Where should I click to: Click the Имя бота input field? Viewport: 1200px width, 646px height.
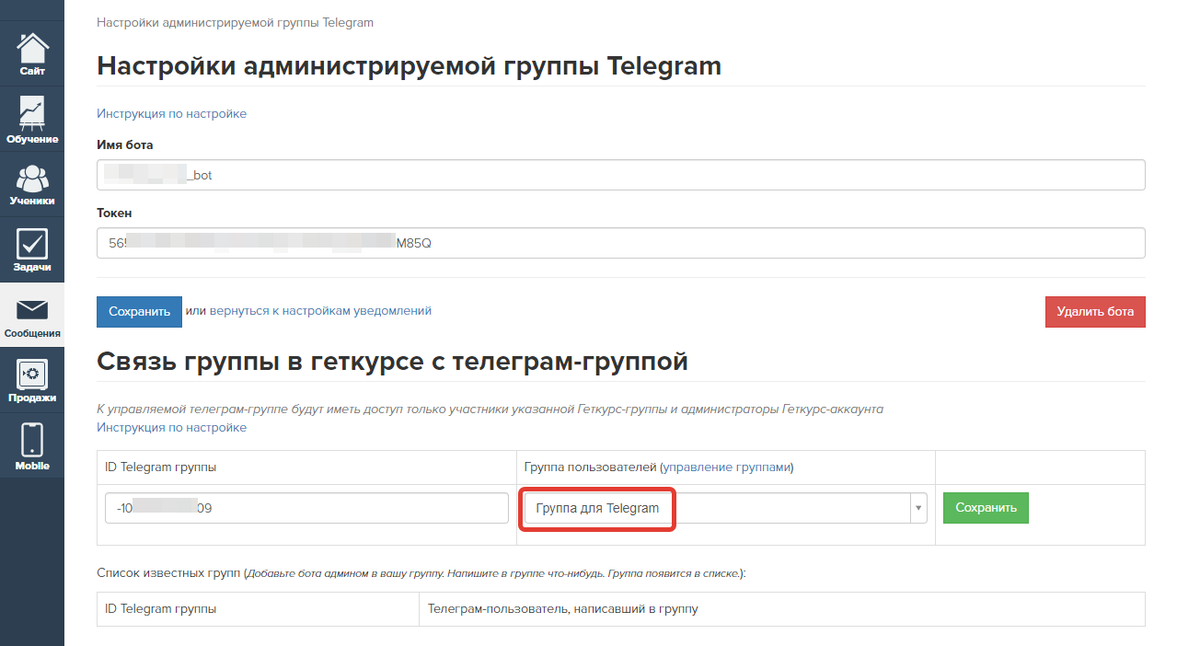point(621,175)
